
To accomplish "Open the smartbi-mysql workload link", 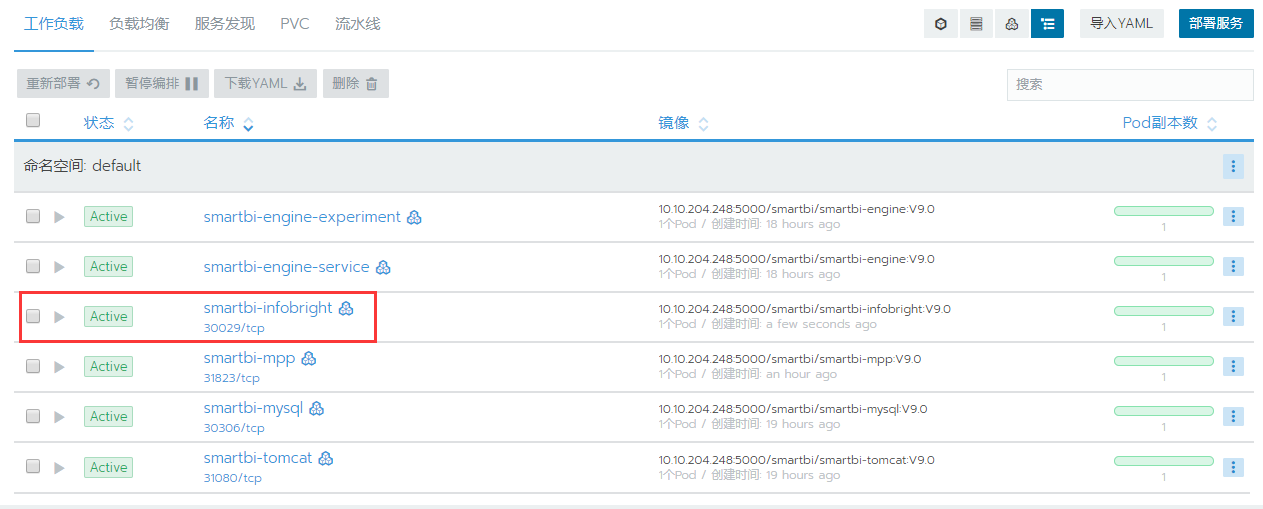I will coord(253,408).
